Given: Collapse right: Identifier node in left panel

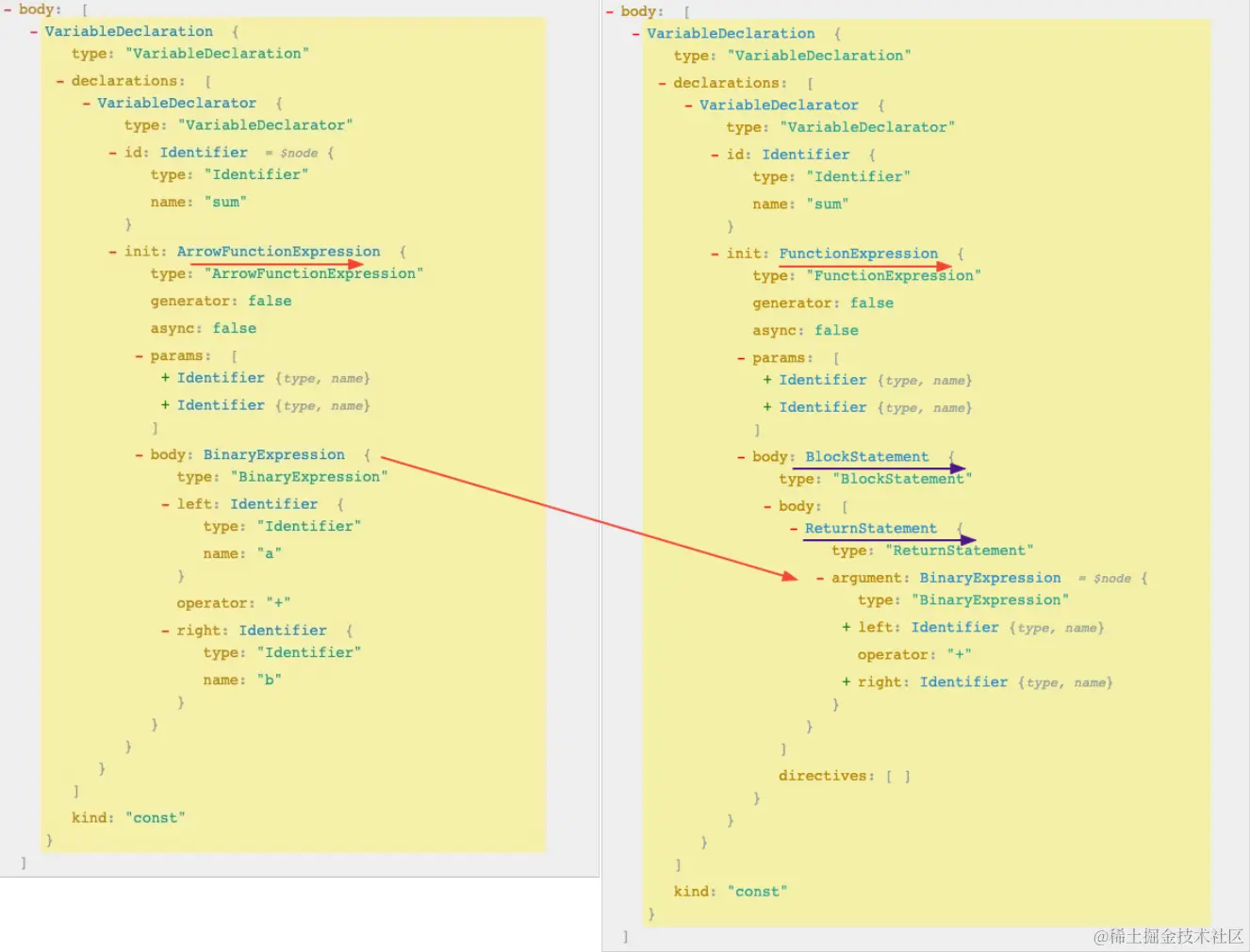Looking at the screenshot, I should coord(166,631).
